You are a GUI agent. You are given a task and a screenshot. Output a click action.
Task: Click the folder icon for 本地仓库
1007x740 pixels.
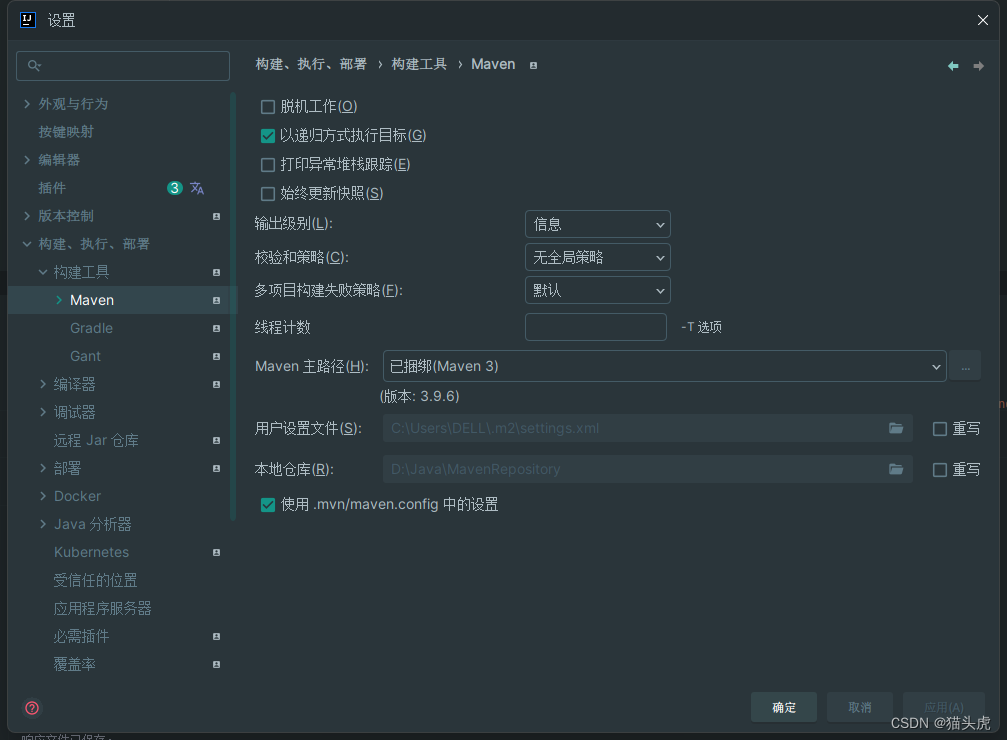pyautogui.click(x=896, y=470)
